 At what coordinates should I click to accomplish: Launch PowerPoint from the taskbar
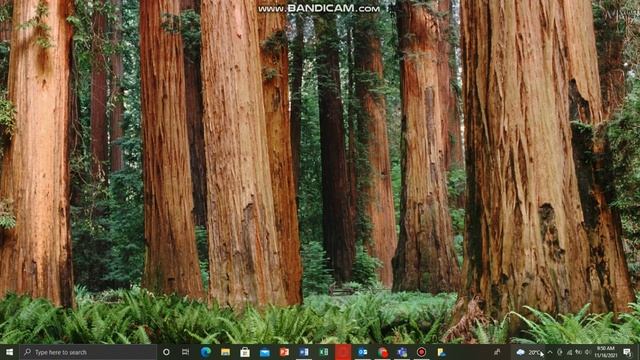tap(284, 352)
